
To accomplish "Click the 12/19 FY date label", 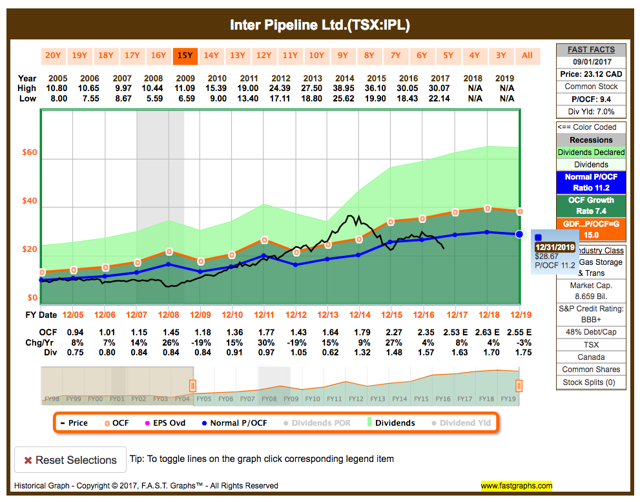I will point(521,315).
